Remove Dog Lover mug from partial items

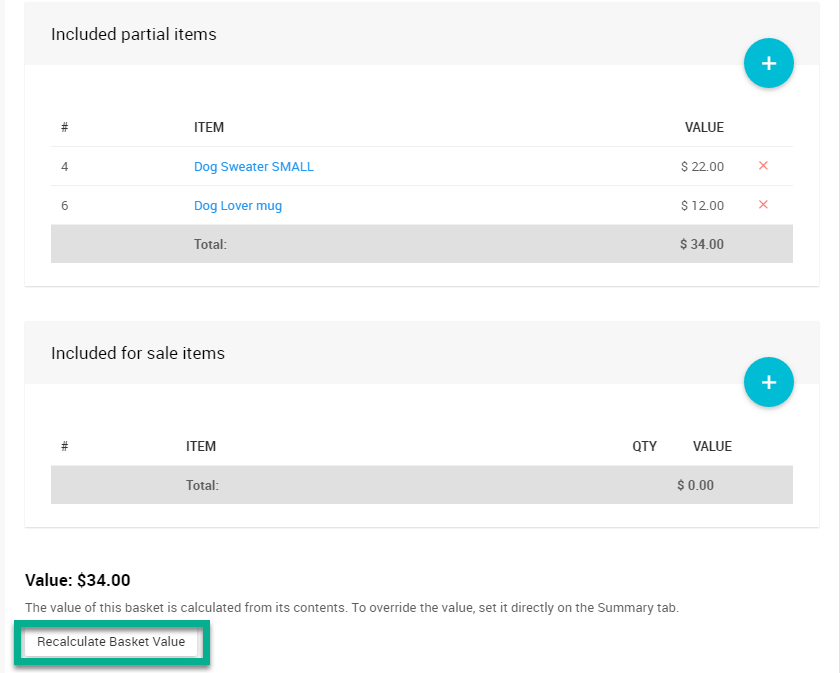[763, 205]
